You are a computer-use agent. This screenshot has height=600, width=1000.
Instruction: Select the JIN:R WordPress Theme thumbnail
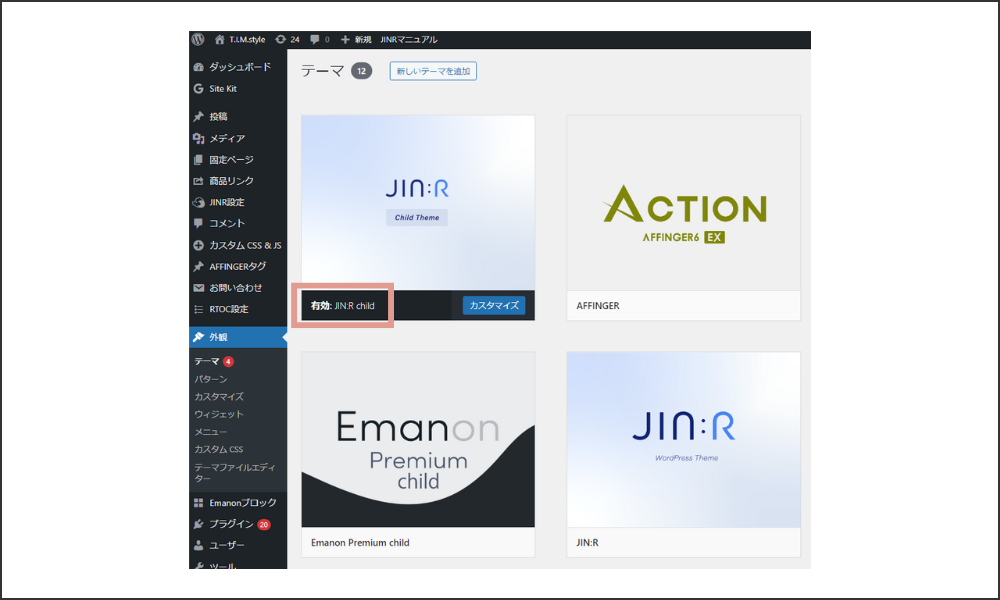683,439
